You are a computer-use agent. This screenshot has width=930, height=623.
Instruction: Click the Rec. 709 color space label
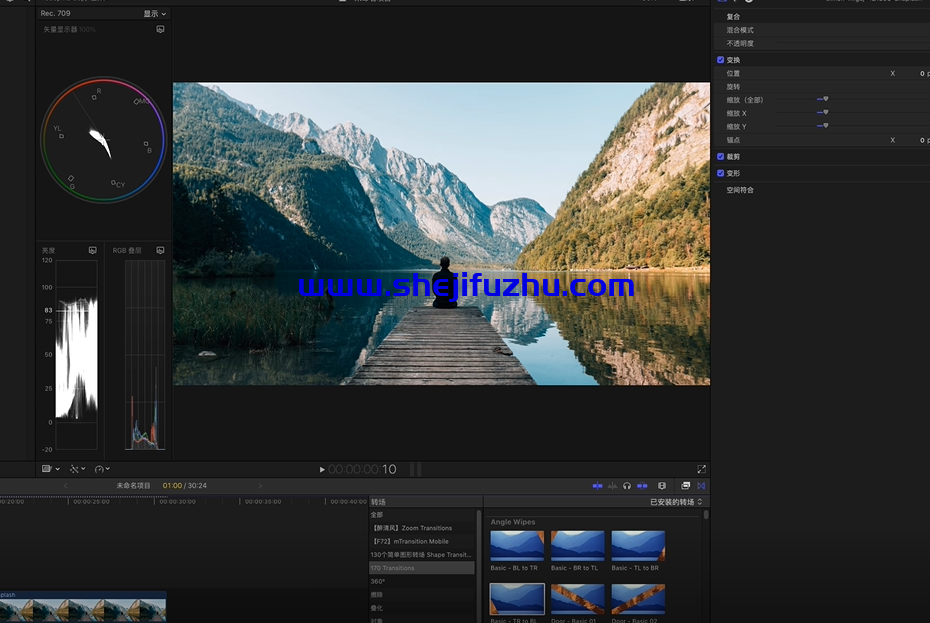[x=55, y=13]
